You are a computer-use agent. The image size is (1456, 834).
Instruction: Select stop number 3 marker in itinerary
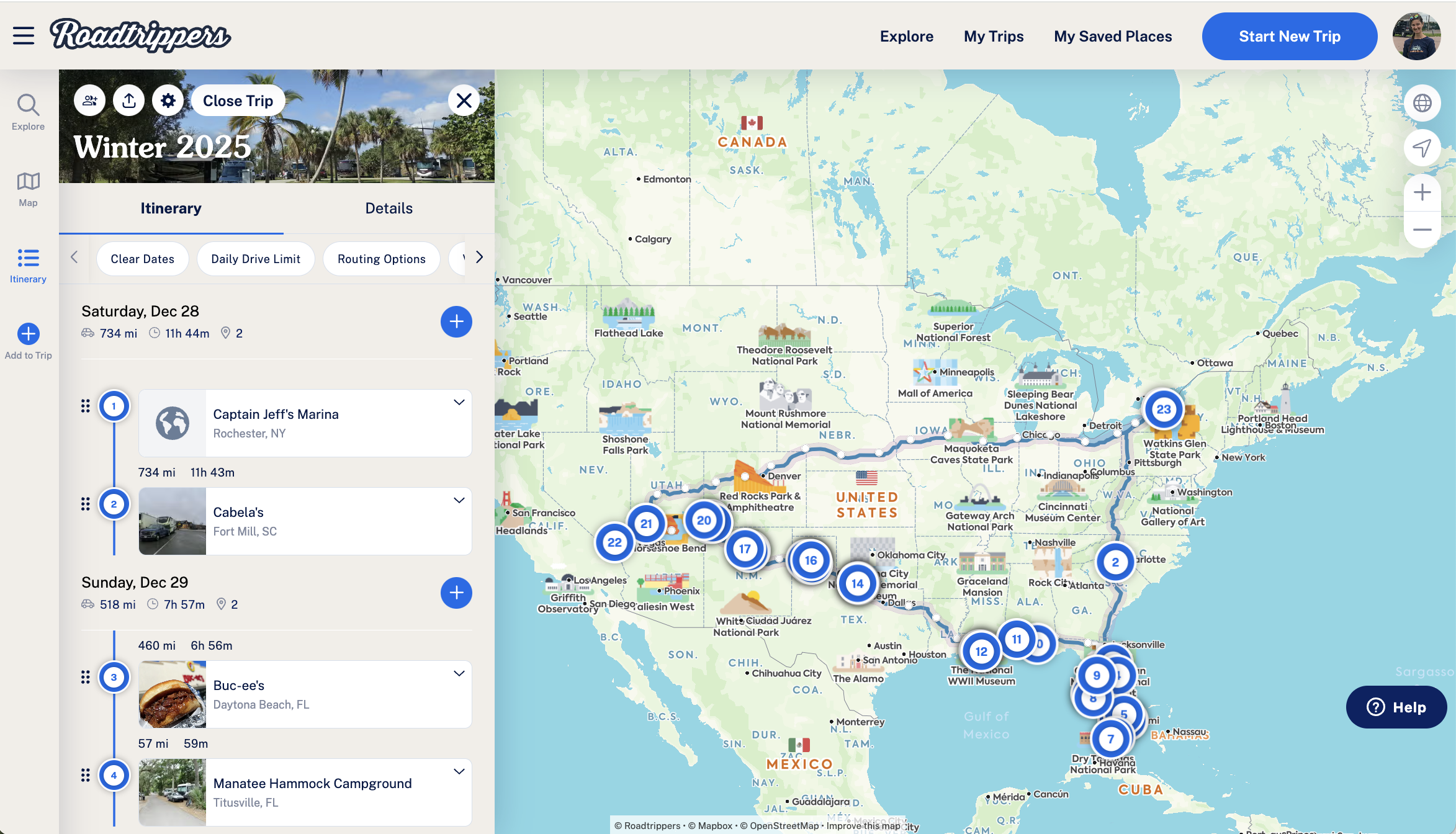tap(114, 677)
